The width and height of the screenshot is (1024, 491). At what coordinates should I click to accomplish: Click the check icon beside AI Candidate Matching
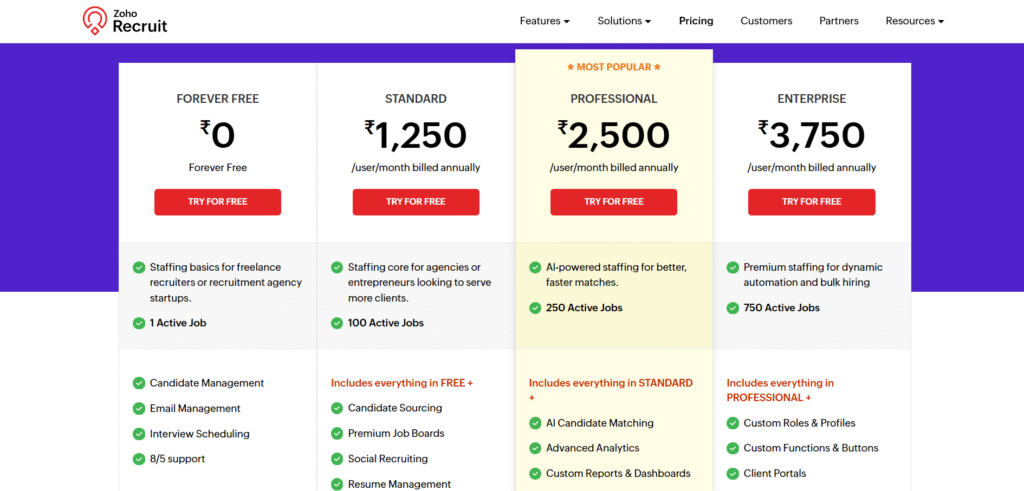pos(535,423)
